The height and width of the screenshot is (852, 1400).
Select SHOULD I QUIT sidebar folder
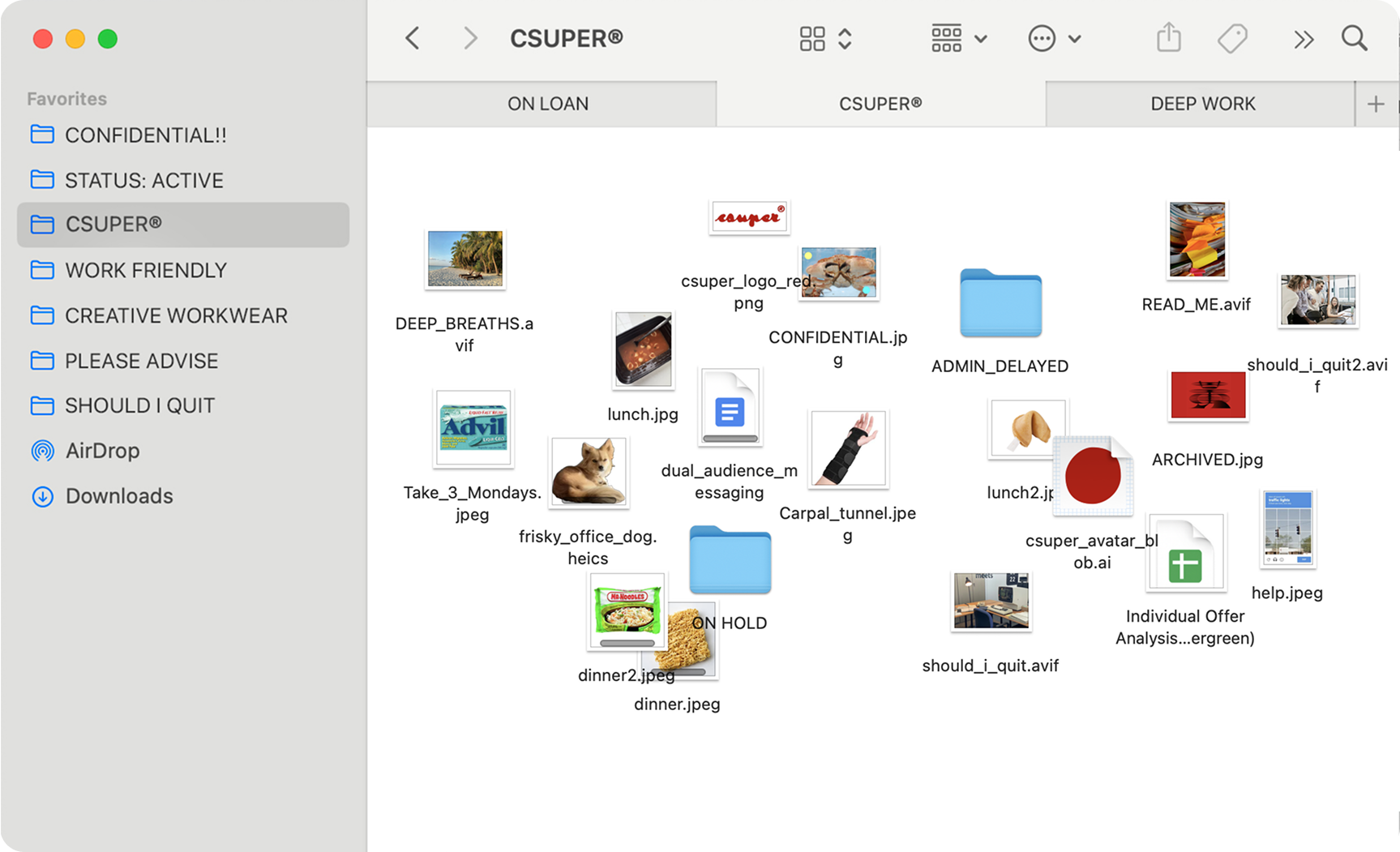[139, 405]
